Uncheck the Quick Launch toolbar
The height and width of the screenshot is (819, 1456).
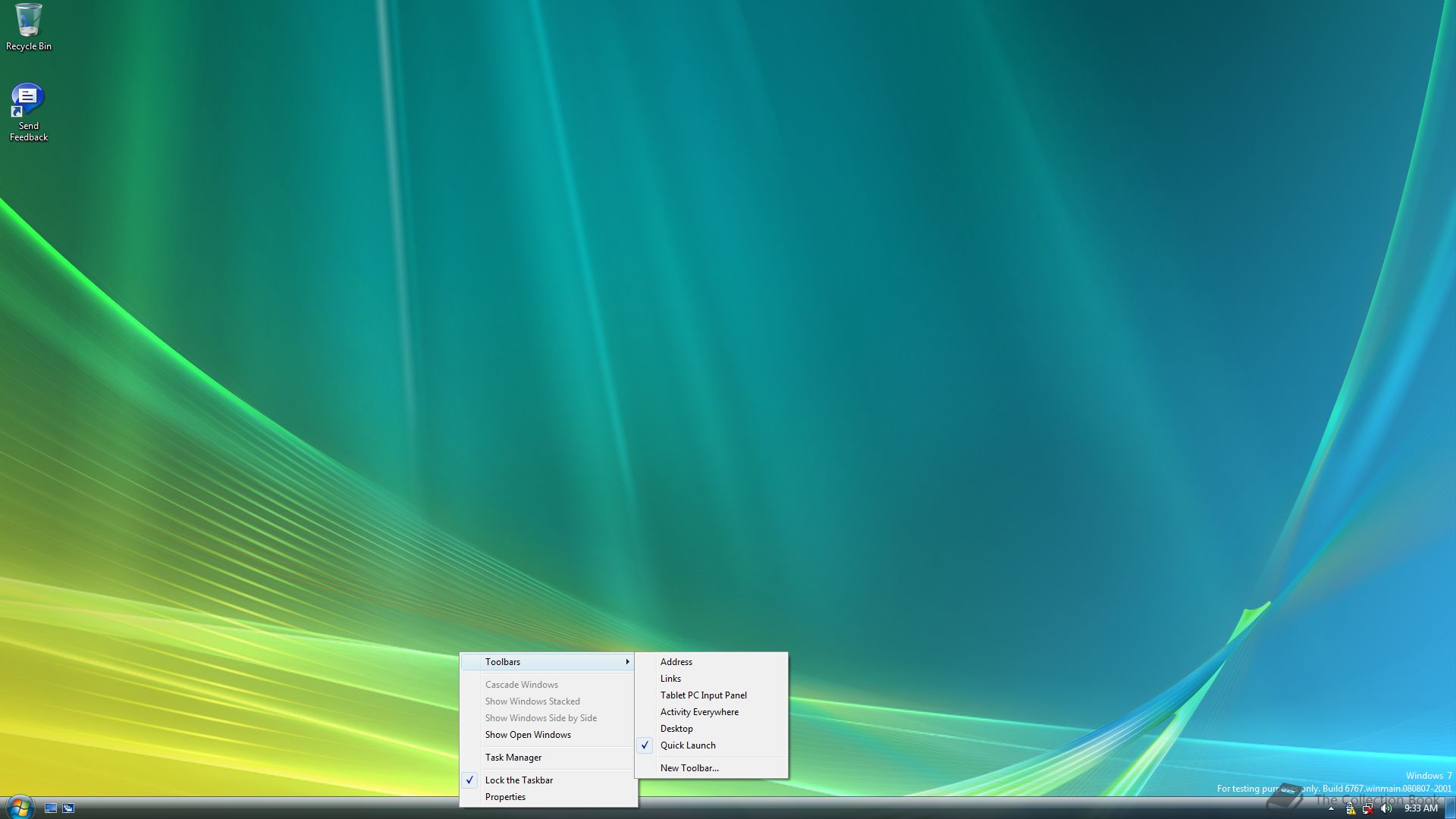687,745
